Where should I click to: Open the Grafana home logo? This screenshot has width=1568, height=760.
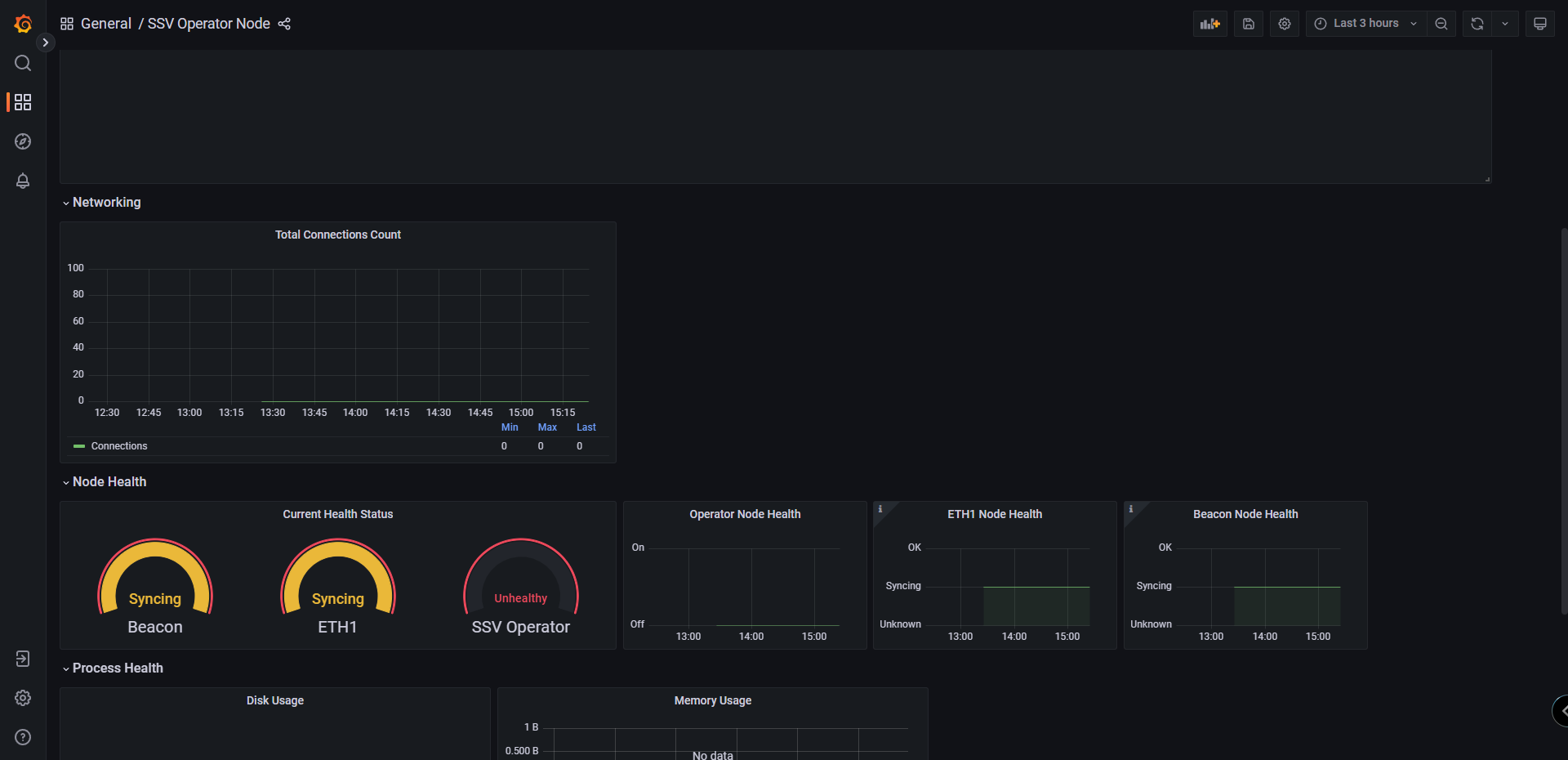[23, 24]
